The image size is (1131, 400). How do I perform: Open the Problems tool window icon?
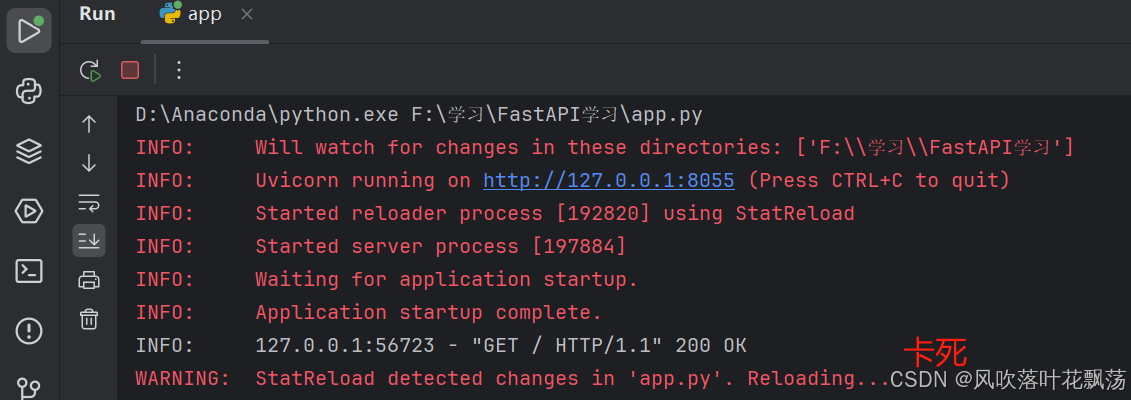coord(29,331)
